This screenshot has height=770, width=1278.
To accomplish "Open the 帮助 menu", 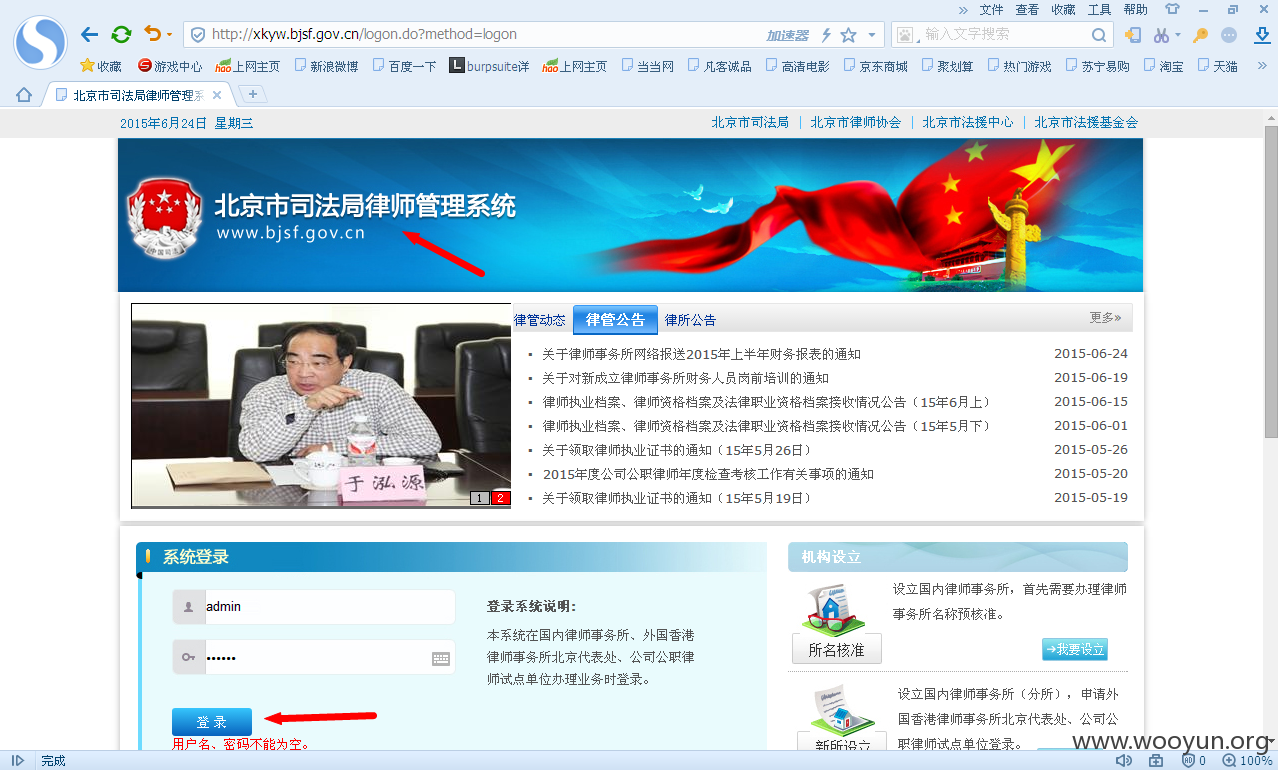I will point(1135,9).
